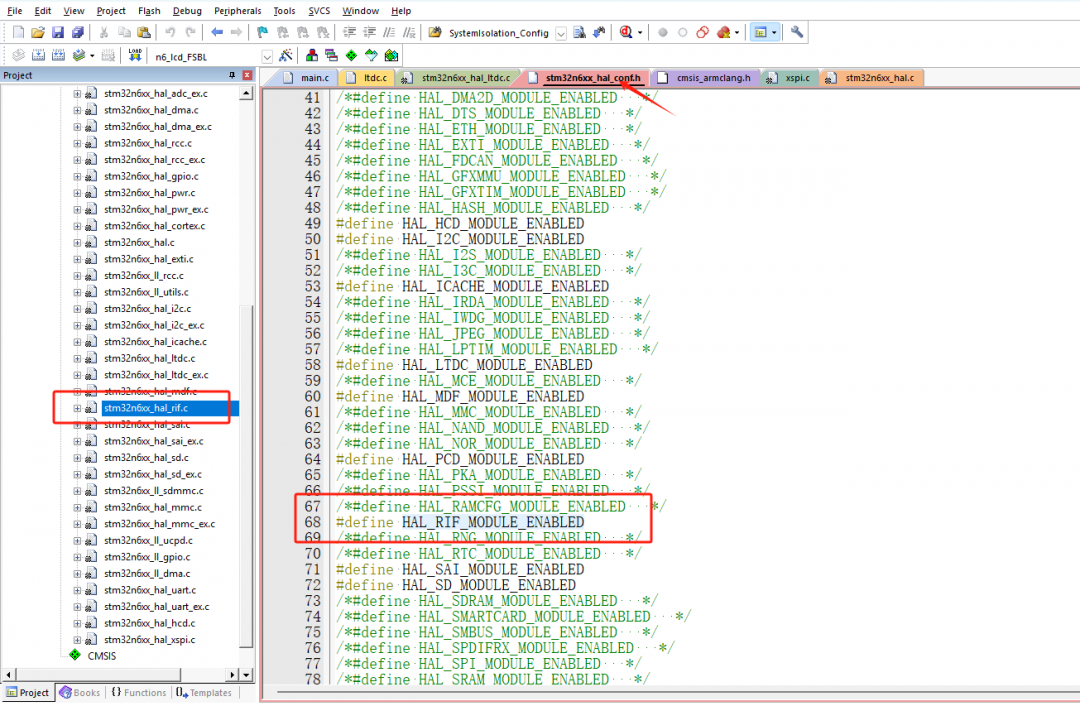Disable all breakpoints in the program
The width and height of the screenshot is (1080, 706).
coord(701,32)
